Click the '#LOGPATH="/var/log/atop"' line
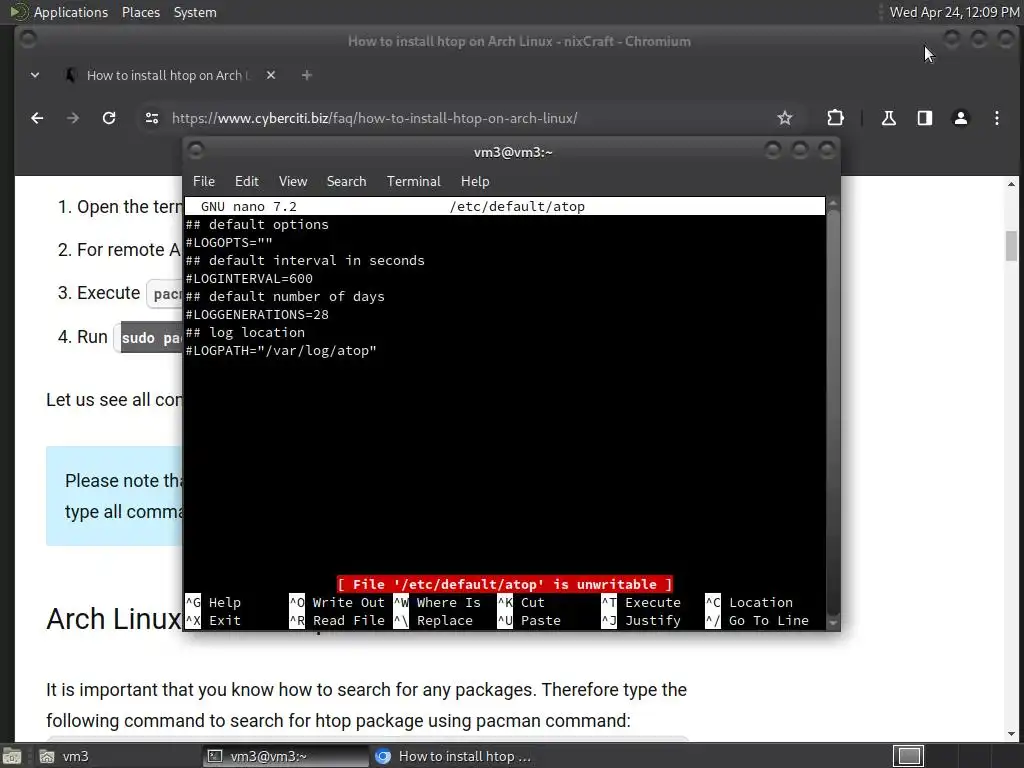The width and height of the screenshot is (1024, 768). click(281, 351)
